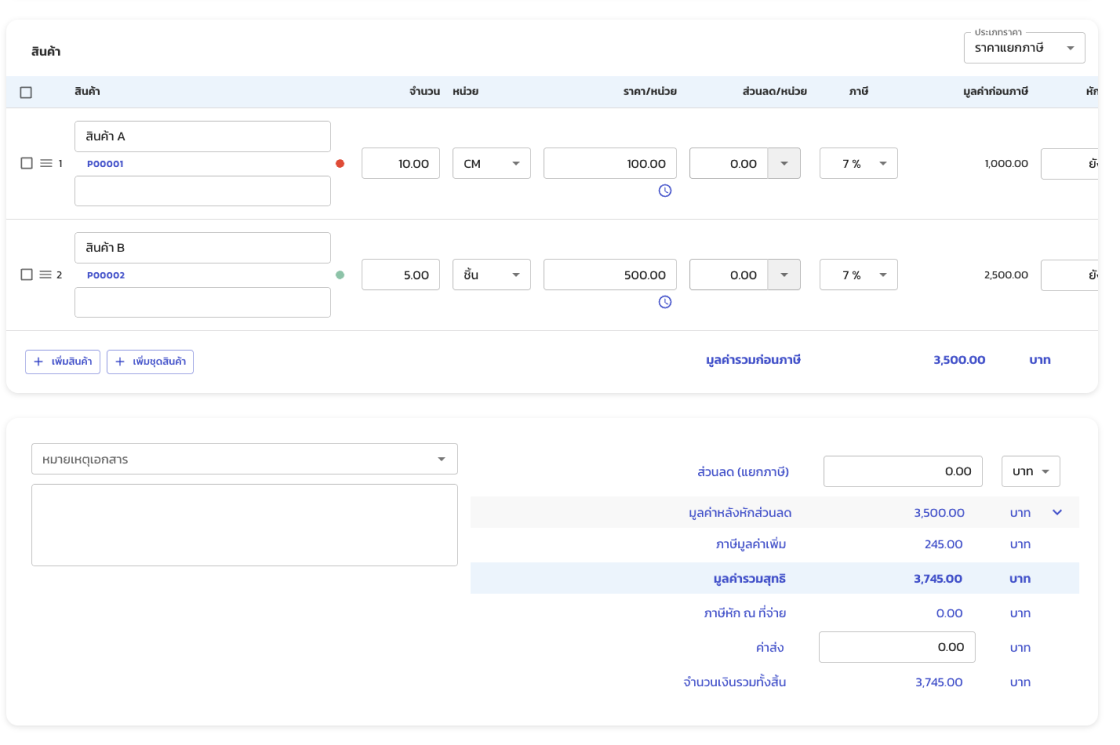
Task: Click เพิ่มชุดสินค้า button
Action: pyautogui.click(x=150, y=361)
